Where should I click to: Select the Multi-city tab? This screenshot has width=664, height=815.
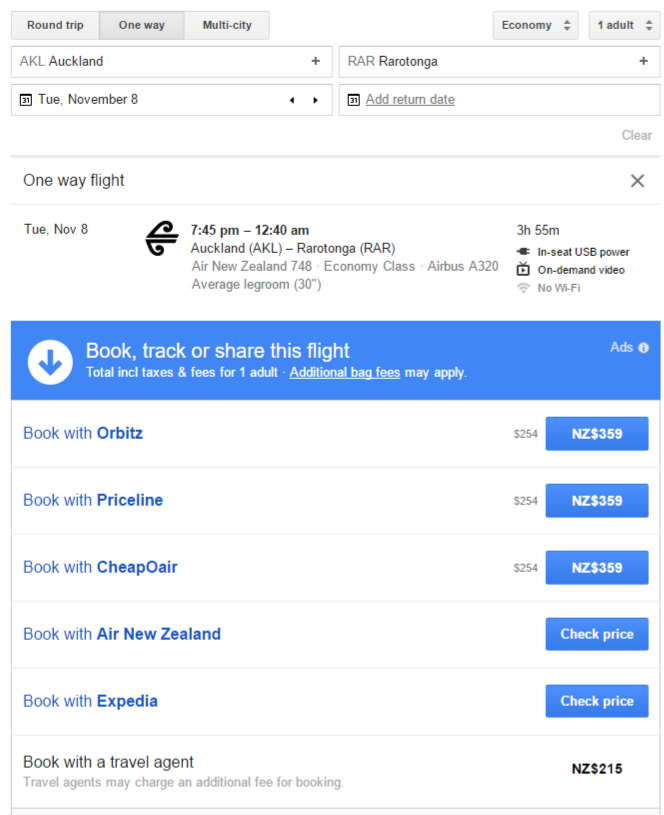point(227,25)
